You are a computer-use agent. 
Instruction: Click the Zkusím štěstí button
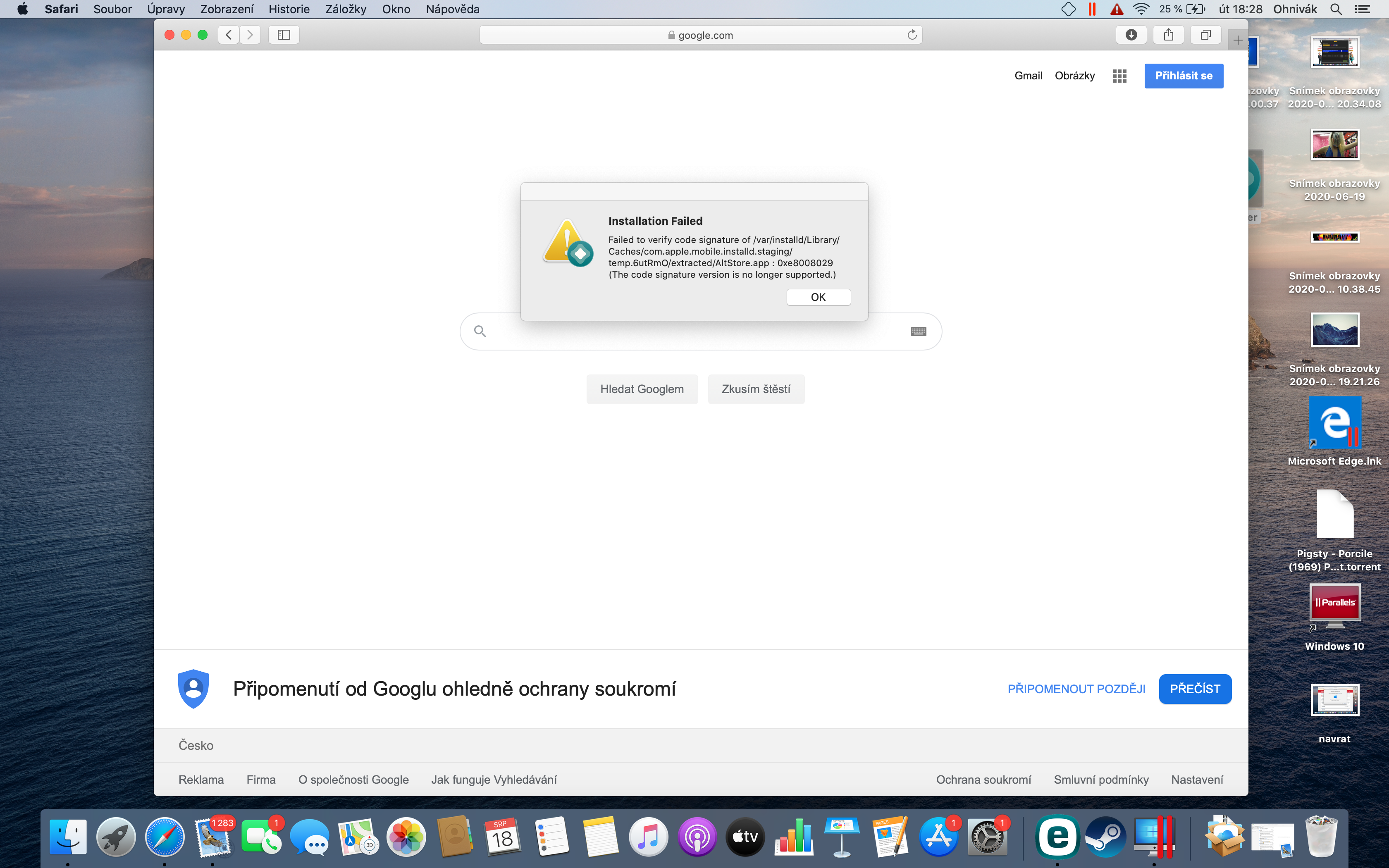(x=756, y=389)
